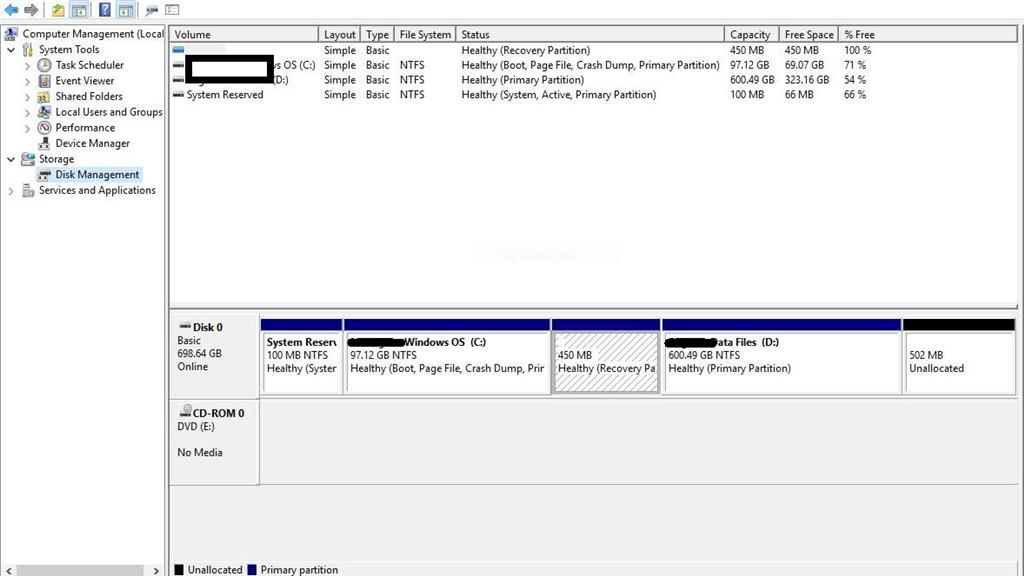Screen dimensions: 1024x576
Task: Click the Up one level folder icon
Action: pyautogui.click(x=58, y=10)
